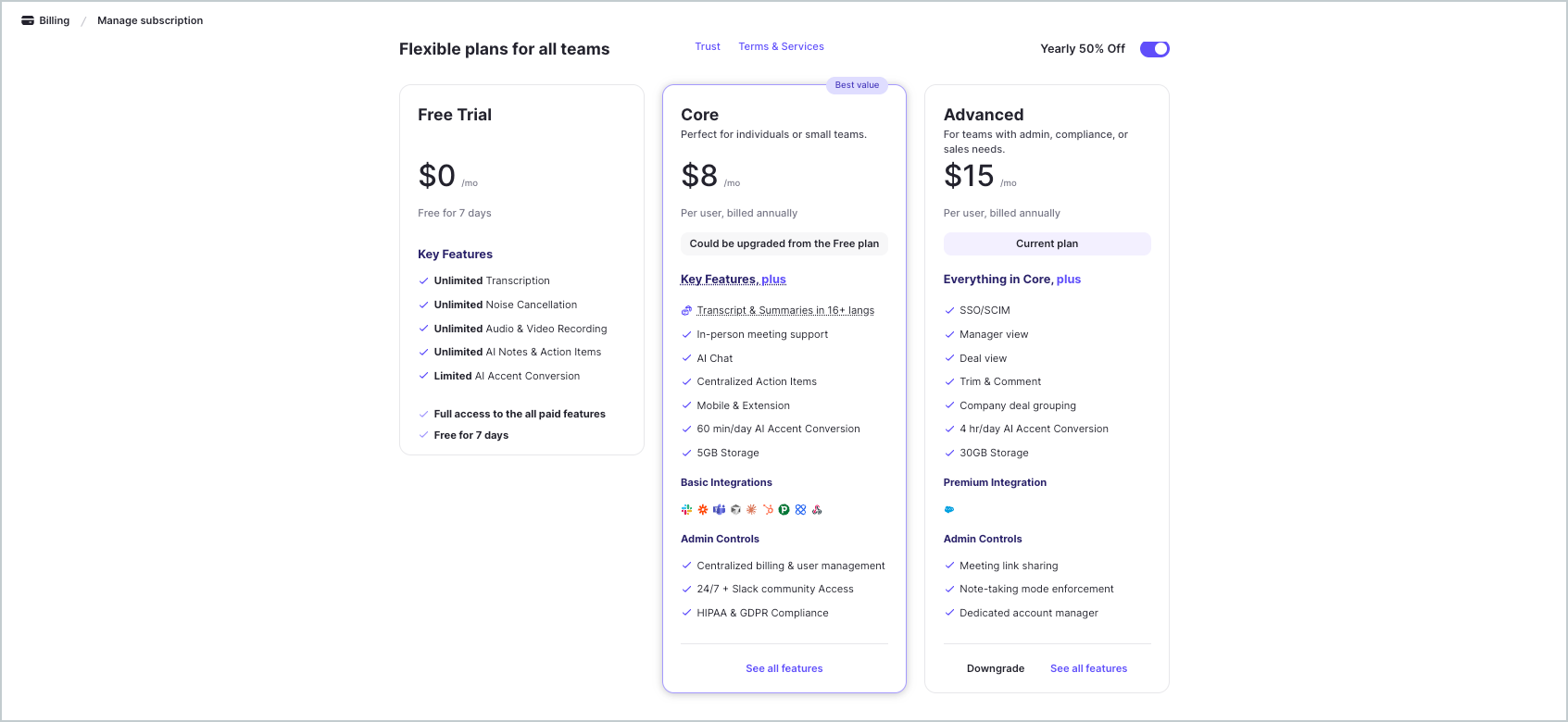Click the Salesforce cloud icon

click(x=949, y=509)
